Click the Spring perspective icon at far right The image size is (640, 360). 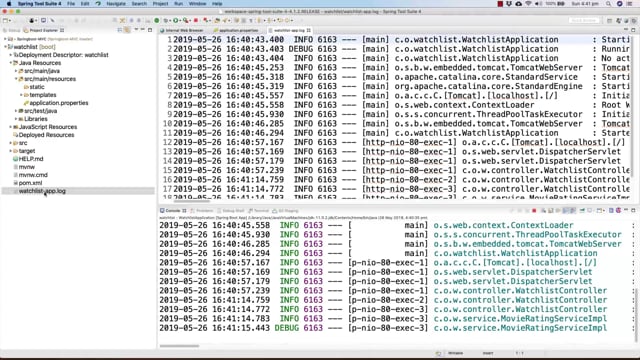[634, 20]
